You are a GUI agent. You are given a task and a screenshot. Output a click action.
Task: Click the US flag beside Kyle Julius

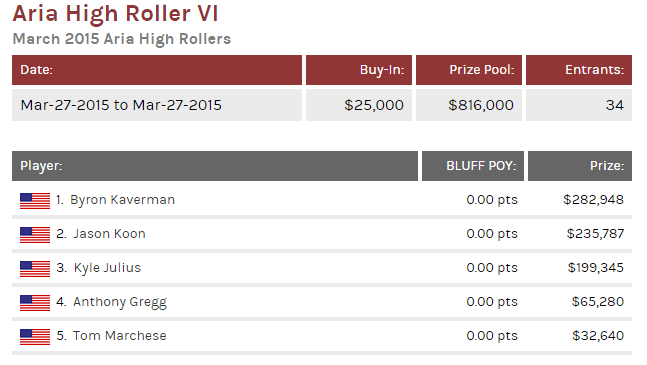tap(35, 269)
